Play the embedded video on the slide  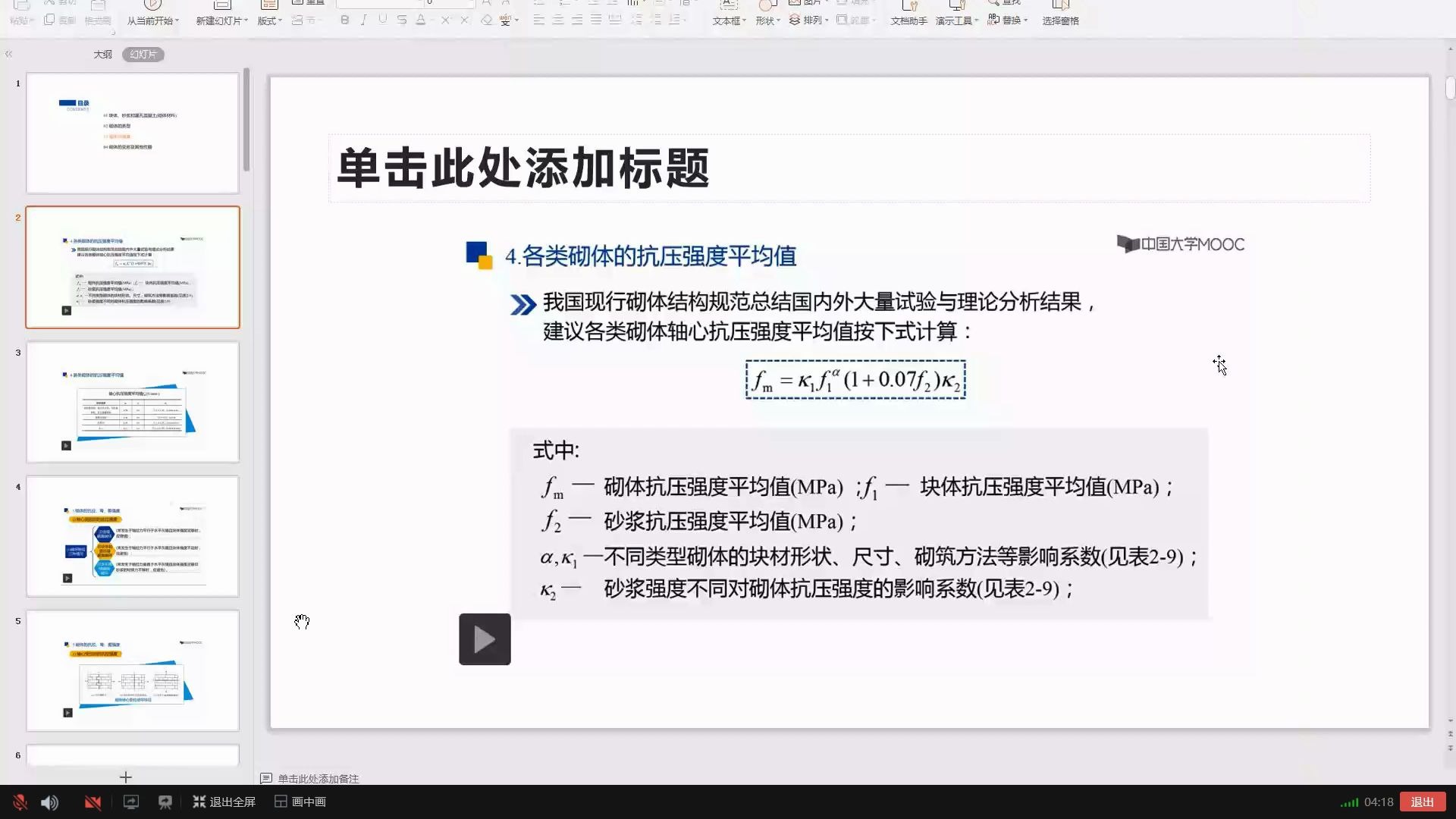coord(485,639)
